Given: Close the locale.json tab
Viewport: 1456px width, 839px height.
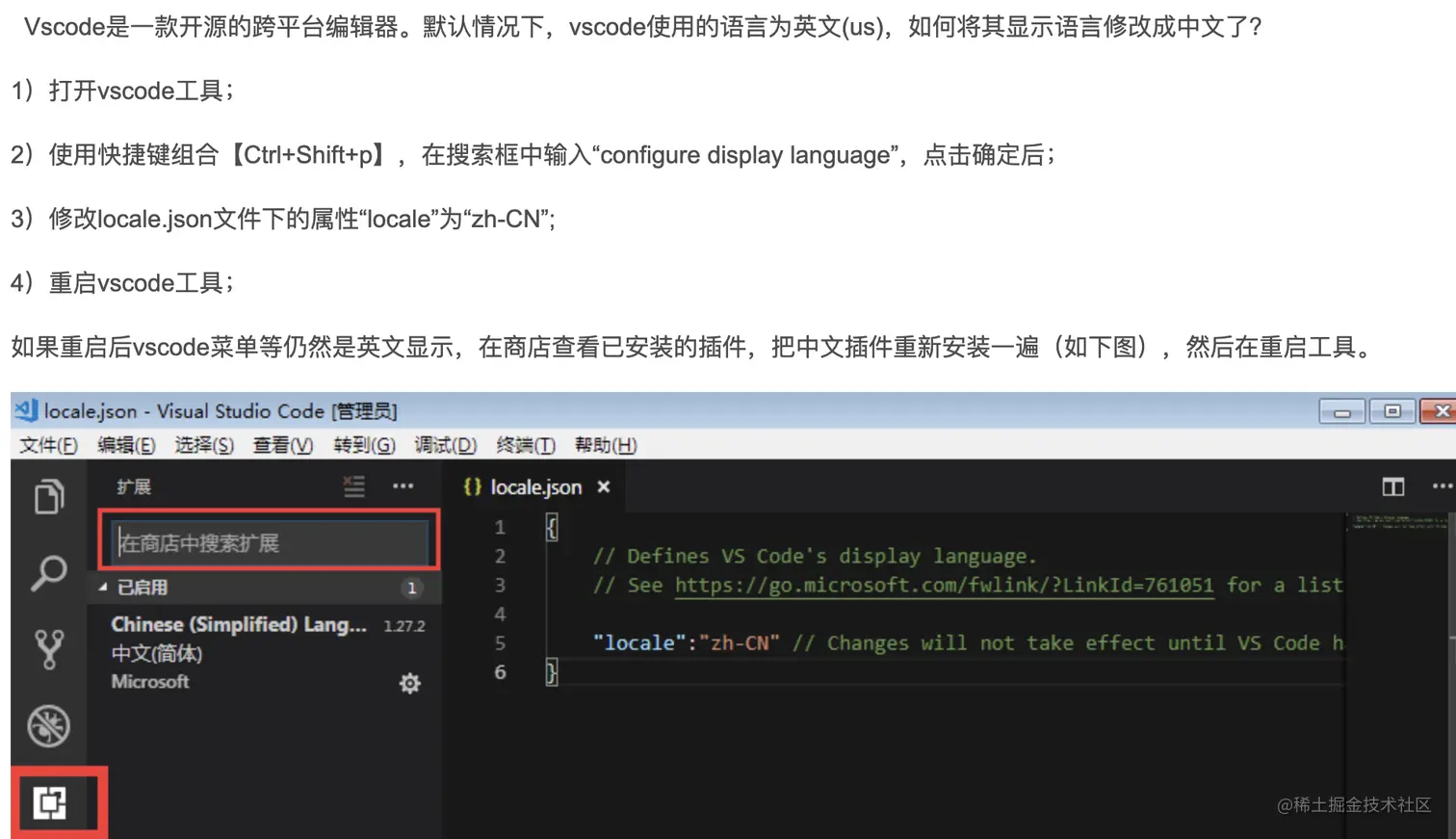Looking at the screenshot, I should (604, 487).
